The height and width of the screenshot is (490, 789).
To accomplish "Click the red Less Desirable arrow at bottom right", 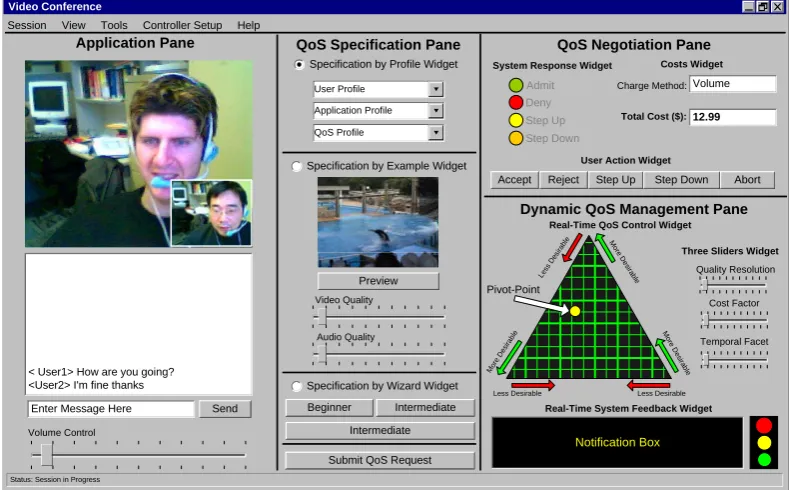I will (x=648, y=385).
